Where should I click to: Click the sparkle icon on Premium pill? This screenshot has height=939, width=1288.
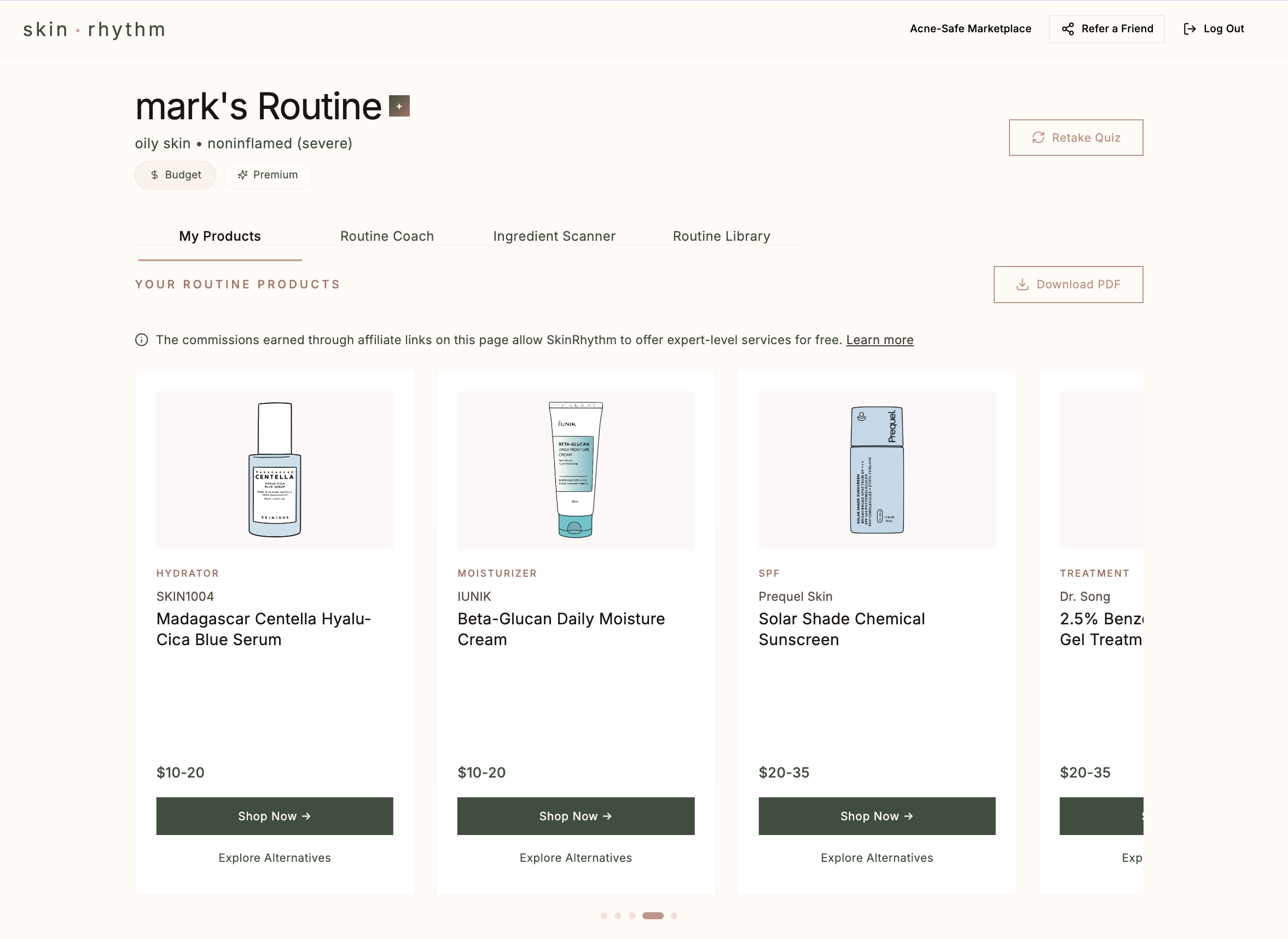pos(243,175)
